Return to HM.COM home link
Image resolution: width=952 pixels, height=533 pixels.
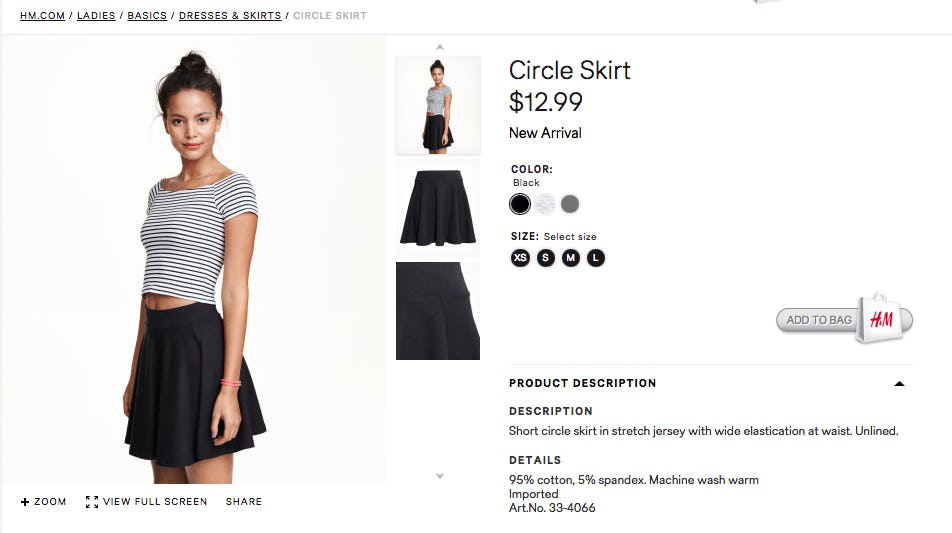(42, 16)
